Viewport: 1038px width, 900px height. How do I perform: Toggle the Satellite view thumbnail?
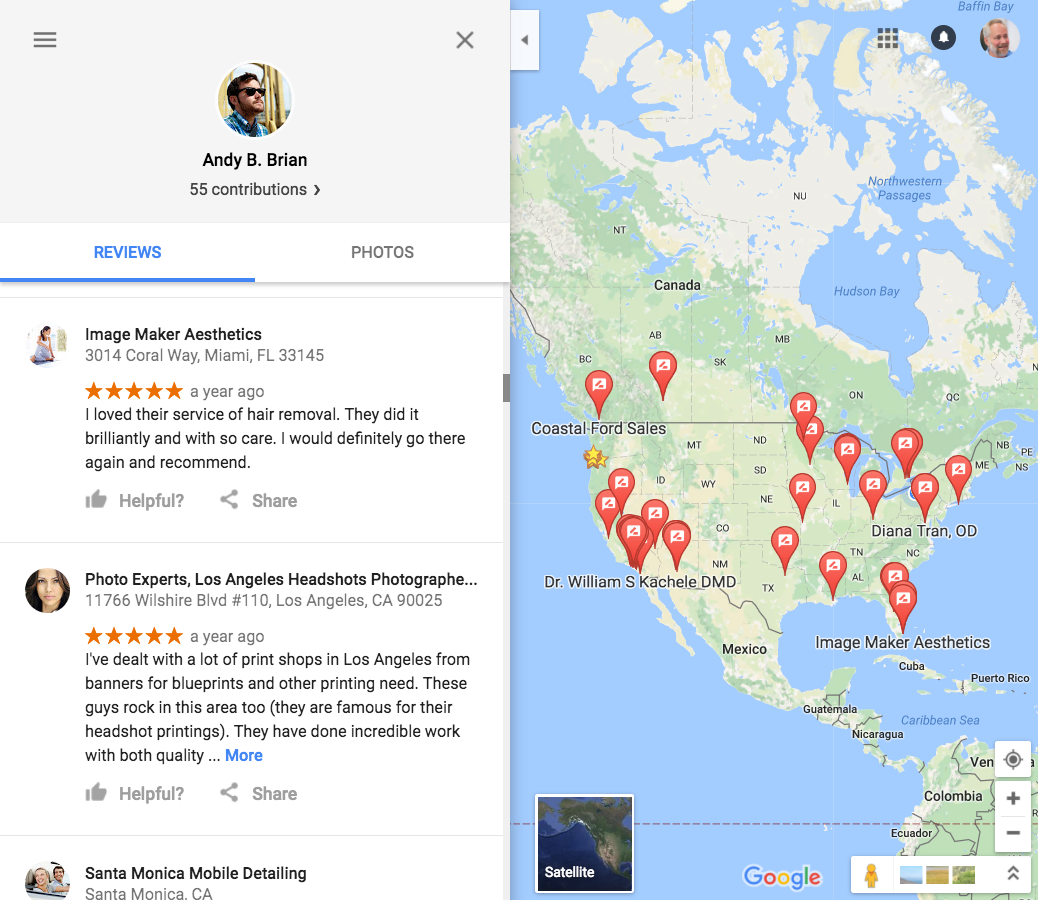tap(584, 844)
